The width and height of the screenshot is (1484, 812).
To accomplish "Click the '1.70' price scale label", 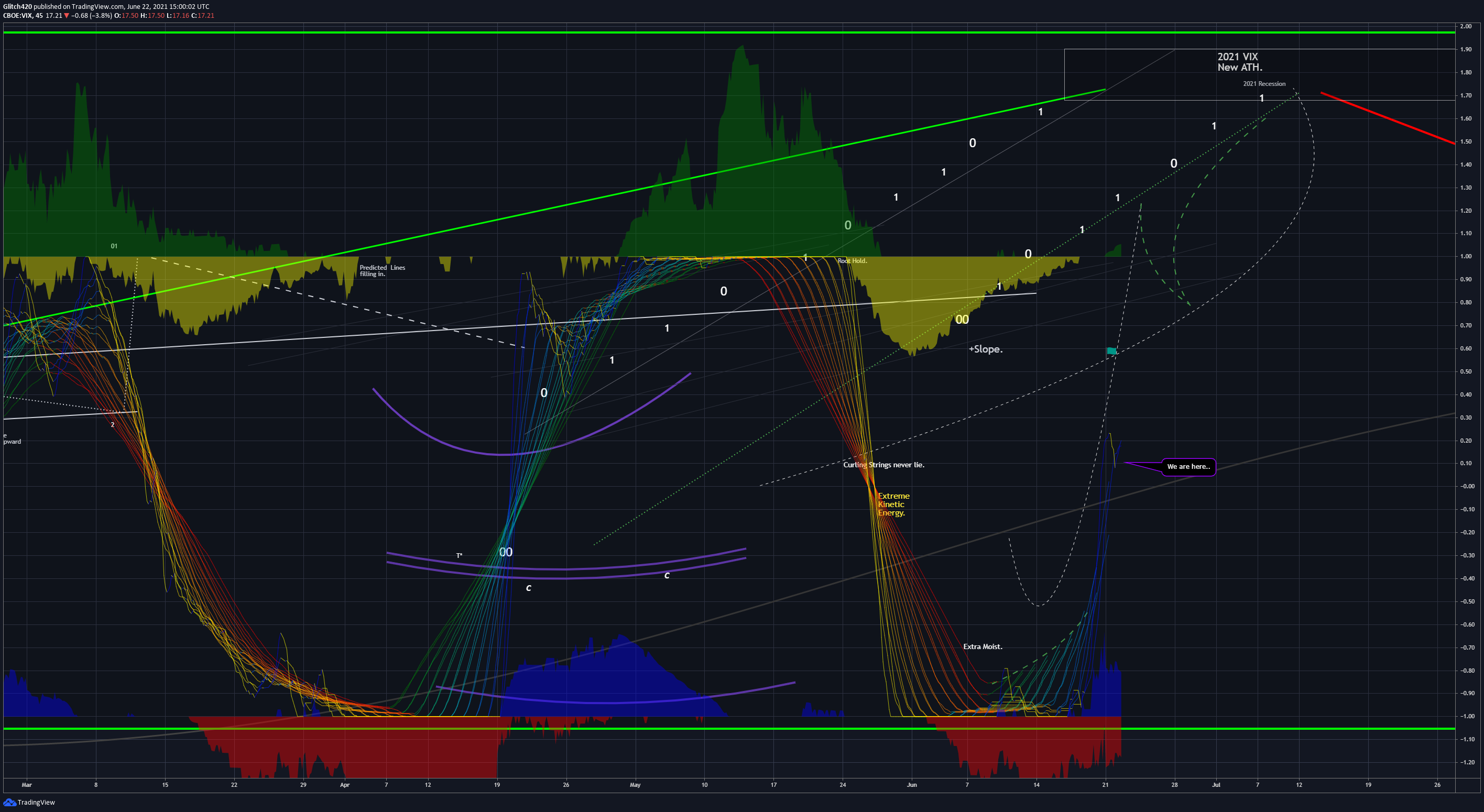I will (1466, 95).
